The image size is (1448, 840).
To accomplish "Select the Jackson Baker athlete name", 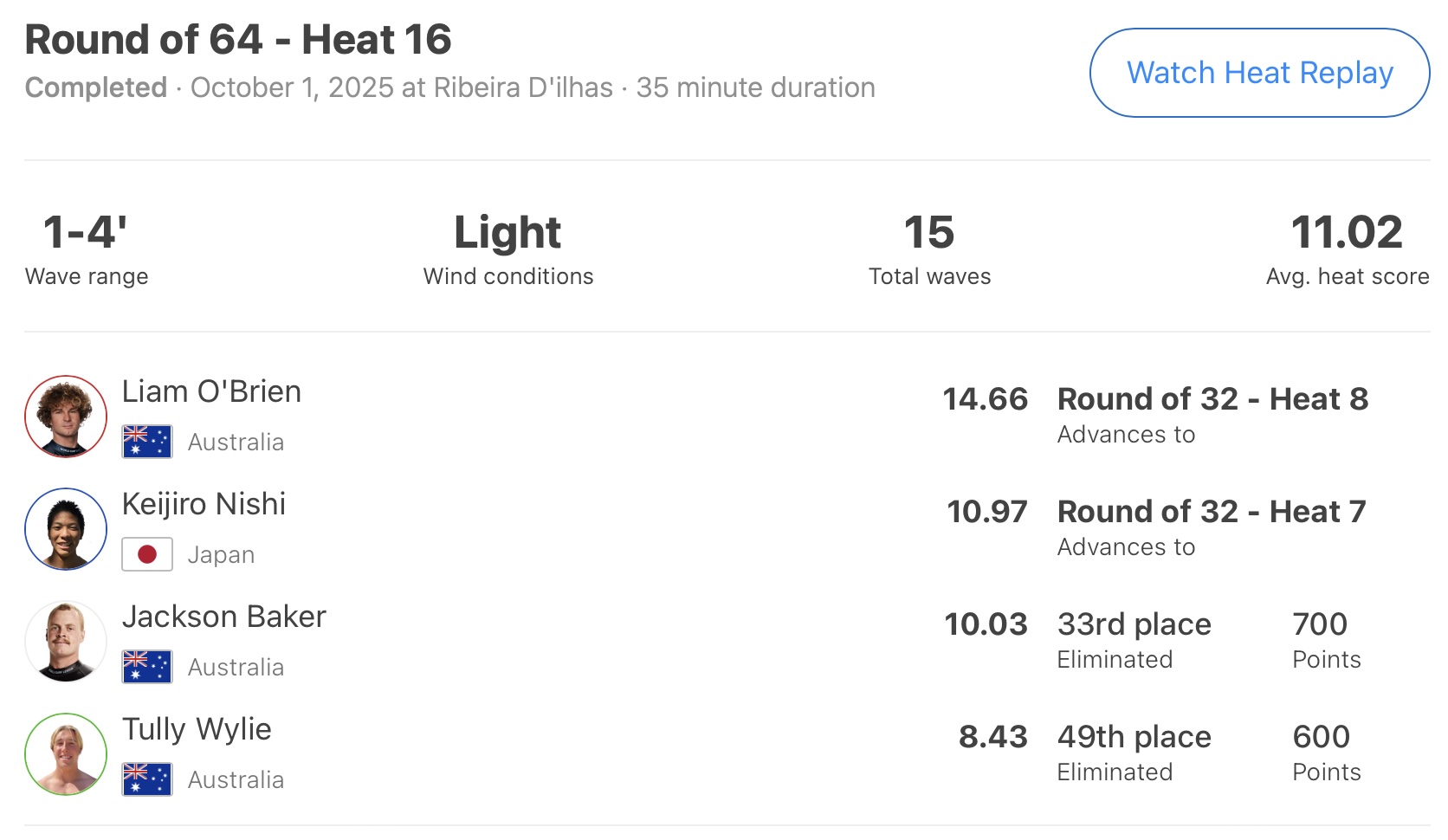I will click(223, 617).
